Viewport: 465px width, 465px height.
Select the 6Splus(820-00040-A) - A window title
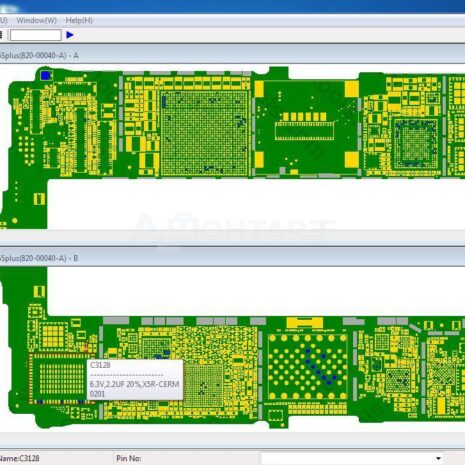tap(39, 55)
